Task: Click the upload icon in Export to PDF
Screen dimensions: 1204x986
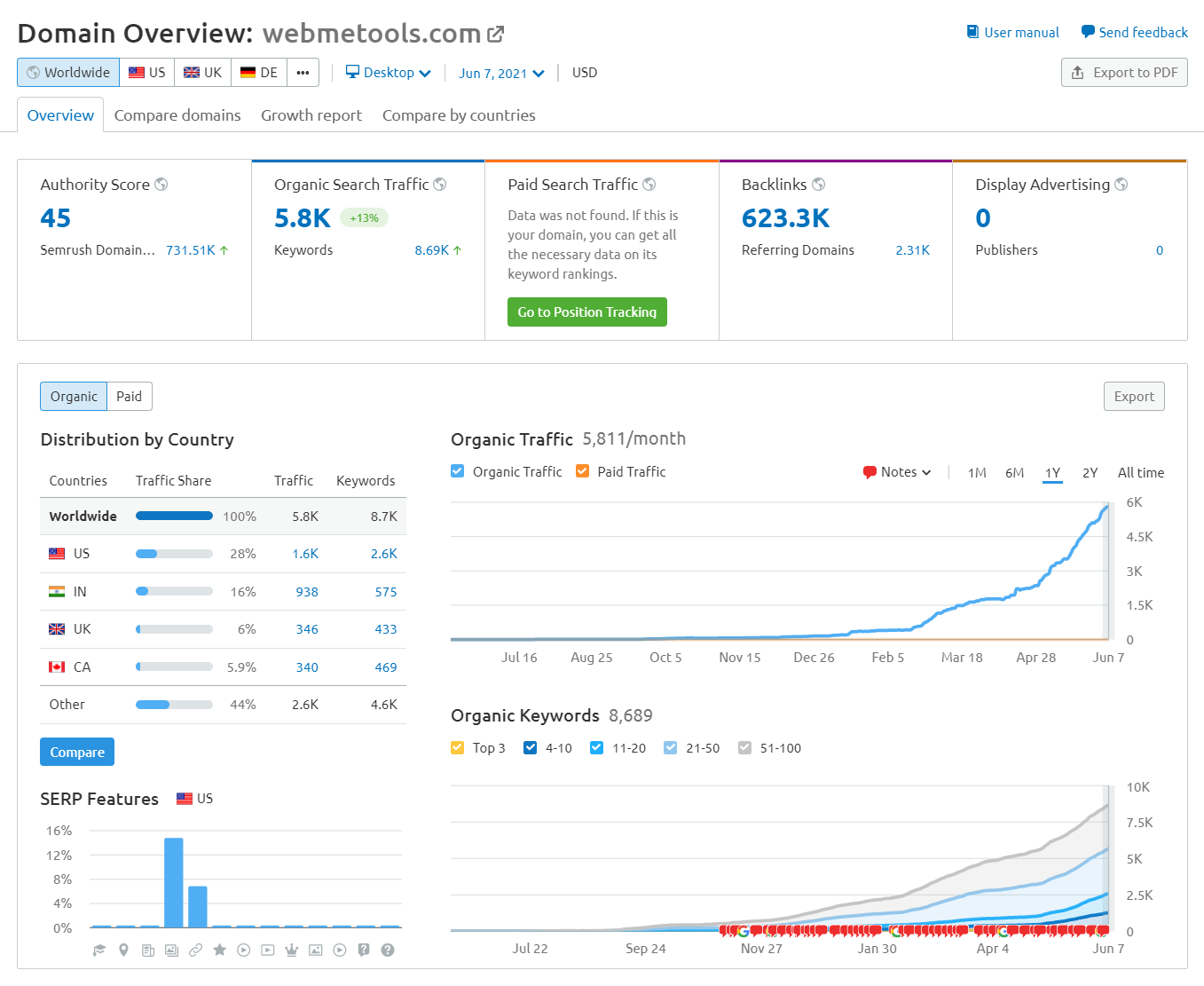Action: pyautogui.click(x=1077, y=73)
